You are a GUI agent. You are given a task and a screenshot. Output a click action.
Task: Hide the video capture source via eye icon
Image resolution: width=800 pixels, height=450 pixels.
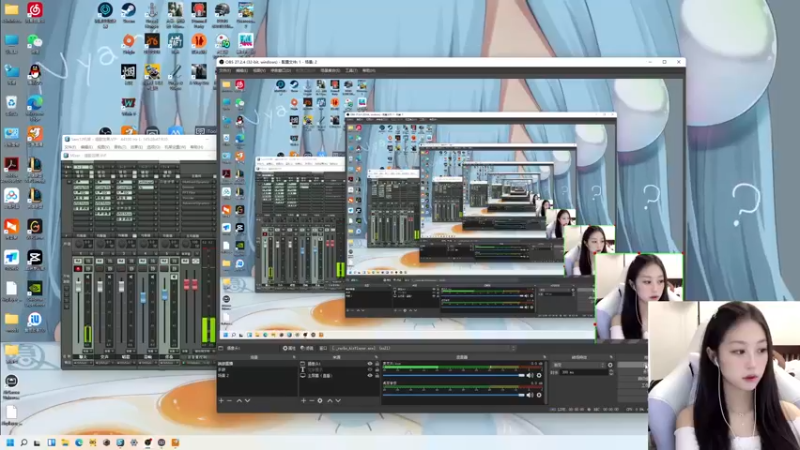370,363
